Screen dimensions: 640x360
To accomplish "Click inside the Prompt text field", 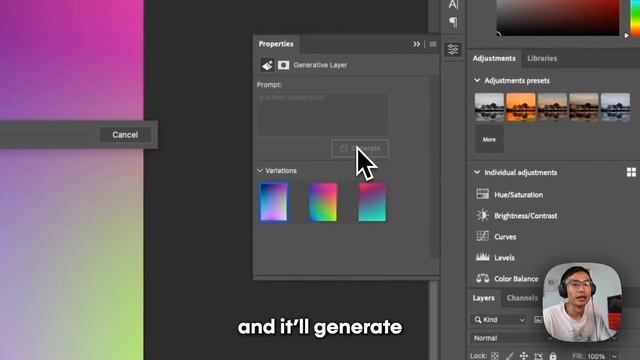I will click(322, 114).
